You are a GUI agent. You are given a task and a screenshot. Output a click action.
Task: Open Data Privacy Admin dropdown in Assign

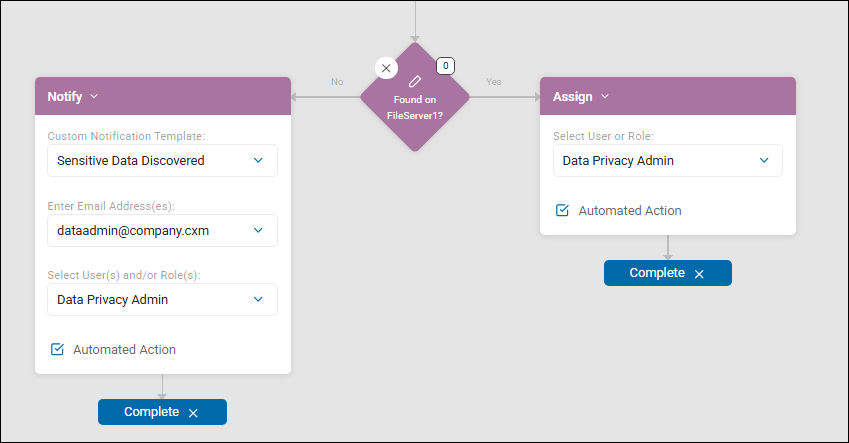pos(668,160)
